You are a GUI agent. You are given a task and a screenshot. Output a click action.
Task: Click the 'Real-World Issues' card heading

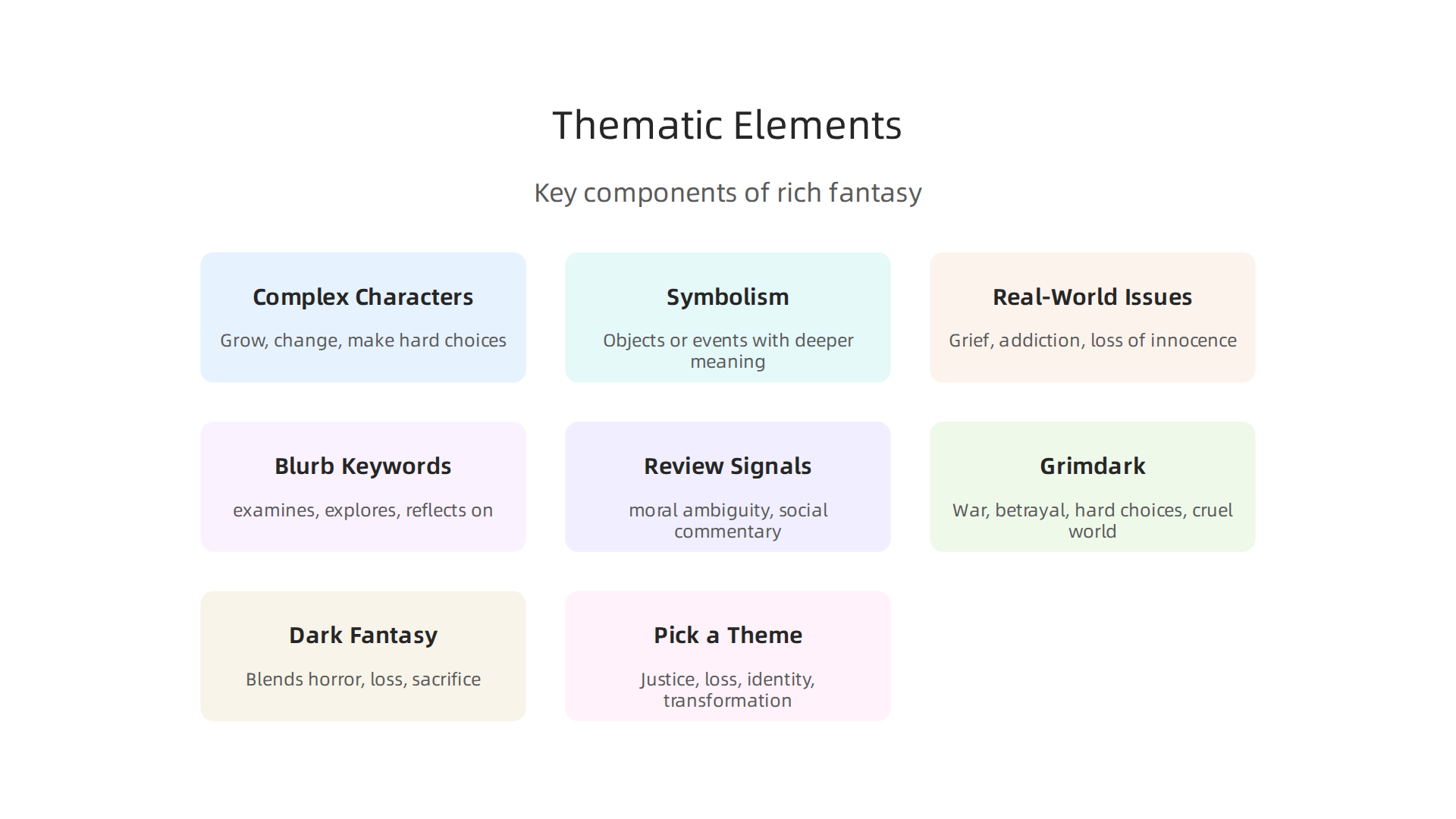pyautogui.click(x=1092, y=297)
